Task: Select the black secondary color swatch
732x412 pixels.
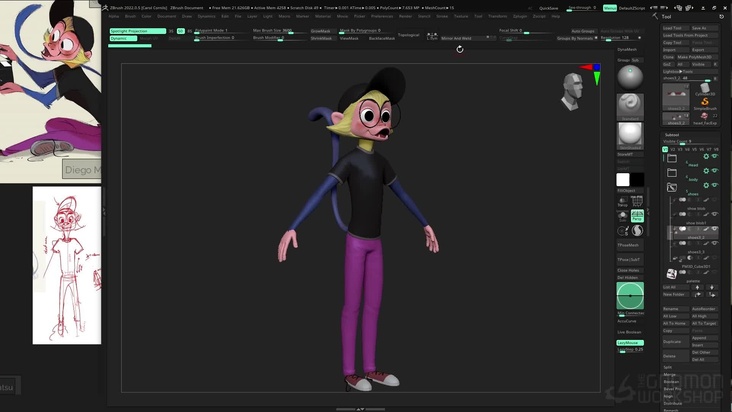Action: 637,180
